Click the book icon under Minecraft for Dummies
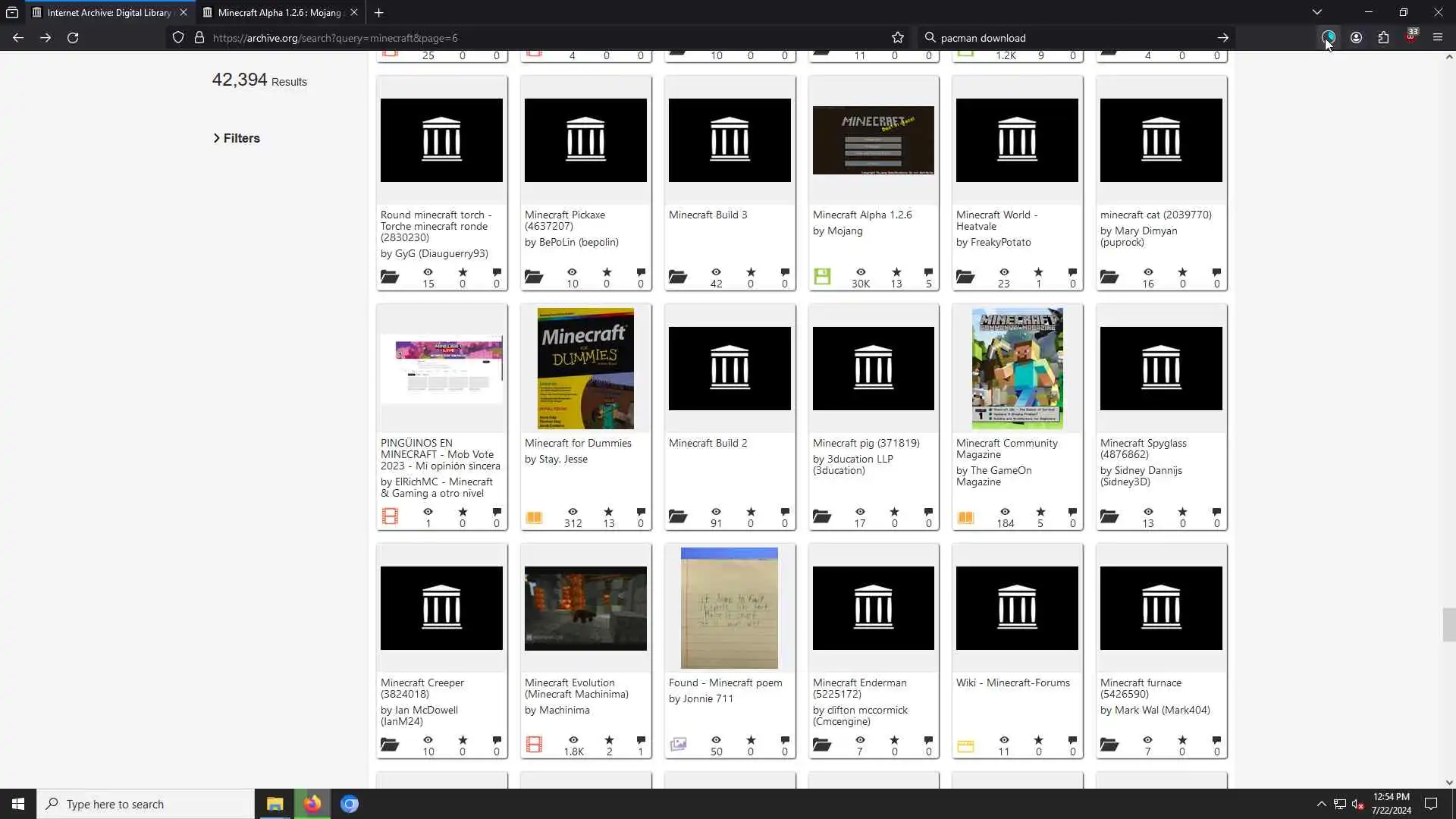1456x819 pixels. (534, 517)
